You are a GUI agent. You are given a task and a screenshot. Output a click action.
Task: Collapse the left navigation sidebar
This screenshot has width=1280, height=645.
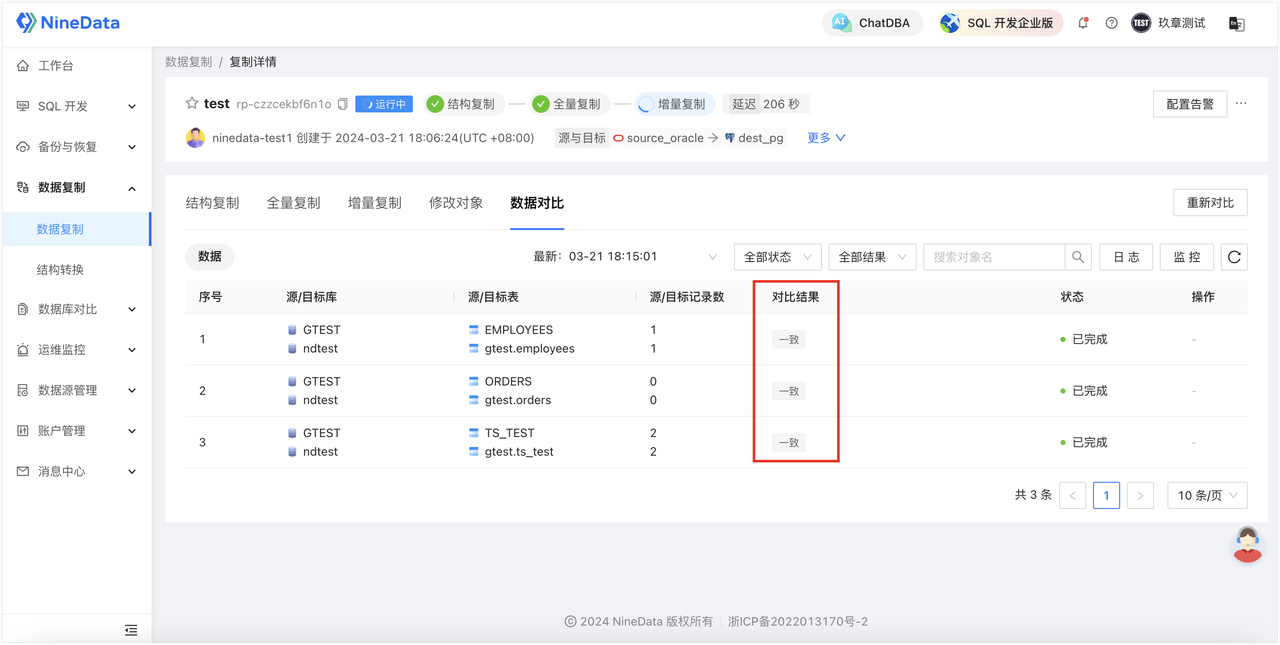coord(130,629)
